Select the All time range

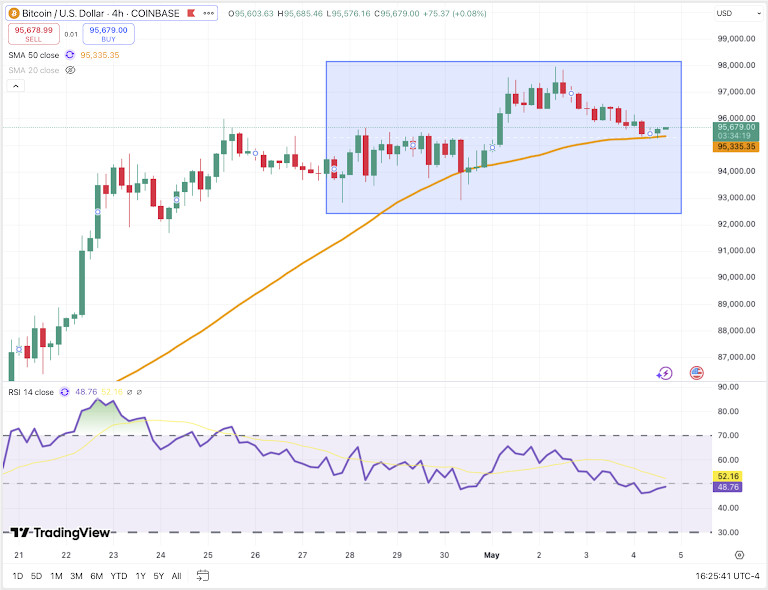[176, 576]
